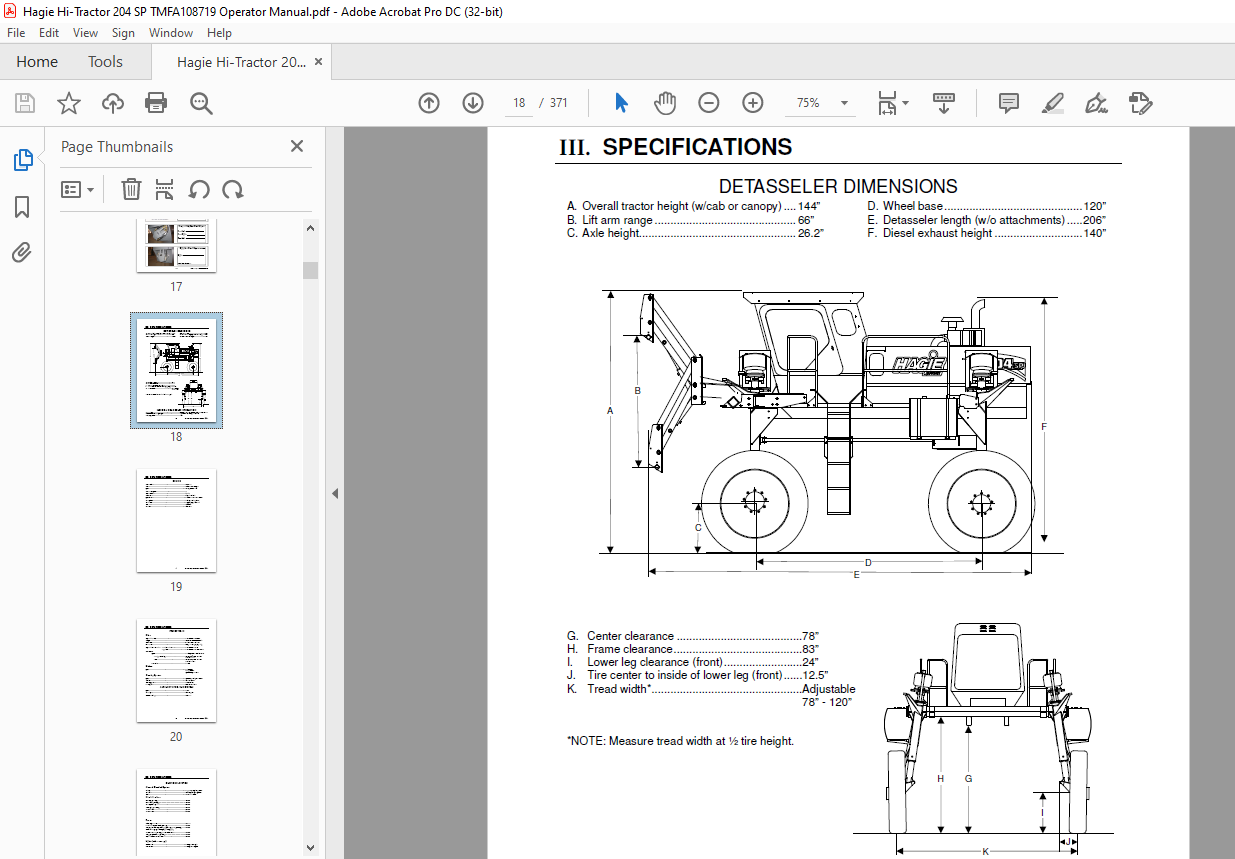Rotate page clockwise

point(233,189)
